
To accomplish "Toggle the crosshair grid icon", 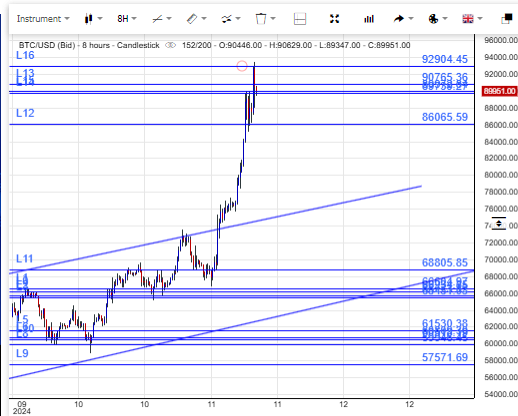I will (x=300, y=19).
